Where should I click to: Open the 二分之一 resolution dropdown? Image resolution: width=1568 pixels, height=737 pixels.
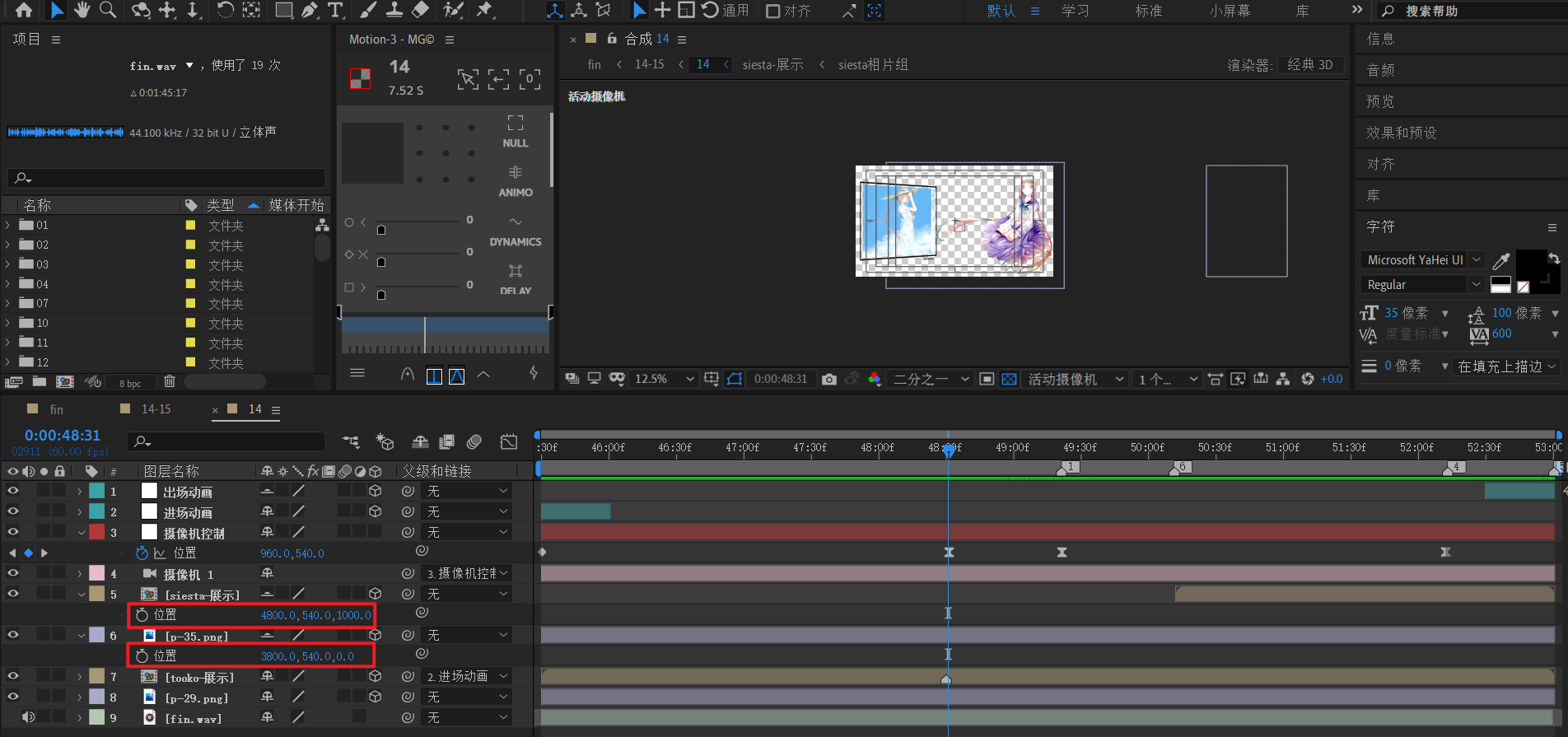[x=931, y=379]
